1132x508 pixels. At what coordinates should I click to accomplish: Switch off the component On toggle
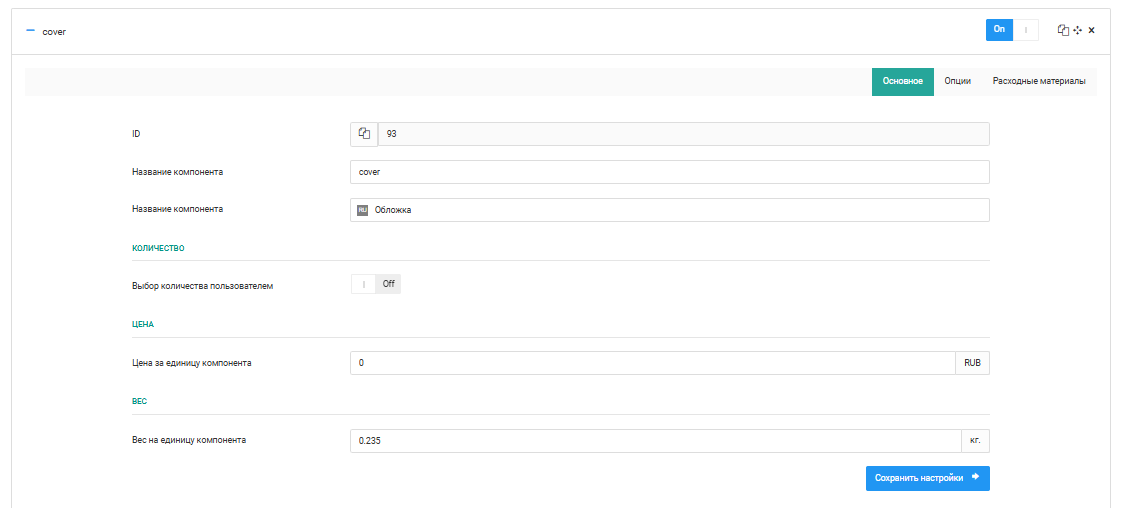tap(1012, 30)
